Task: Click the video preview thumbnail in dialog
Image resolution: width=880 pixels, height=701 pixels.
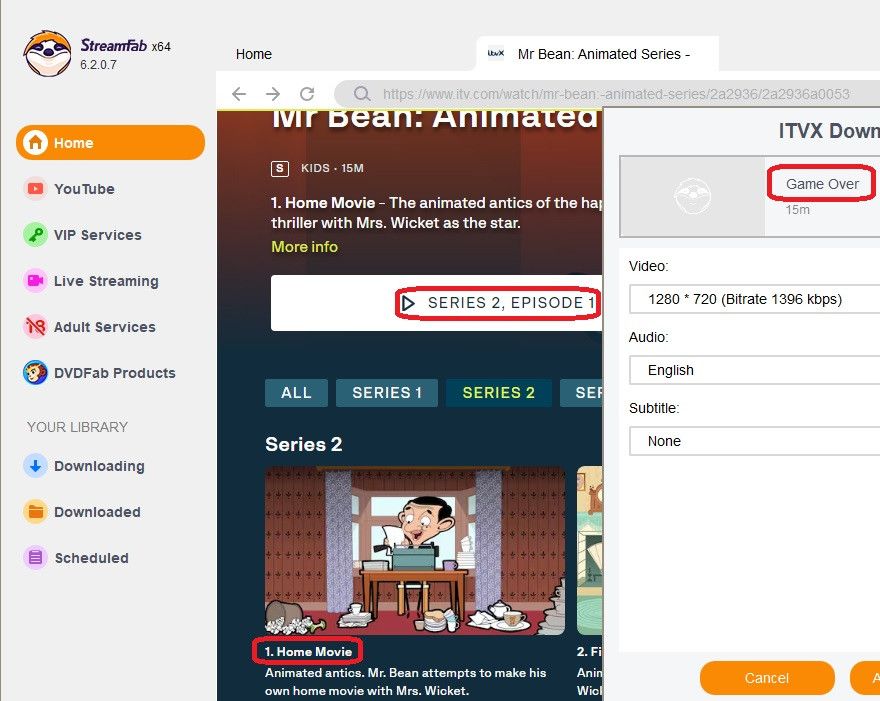Action: [x=693, y=196]
